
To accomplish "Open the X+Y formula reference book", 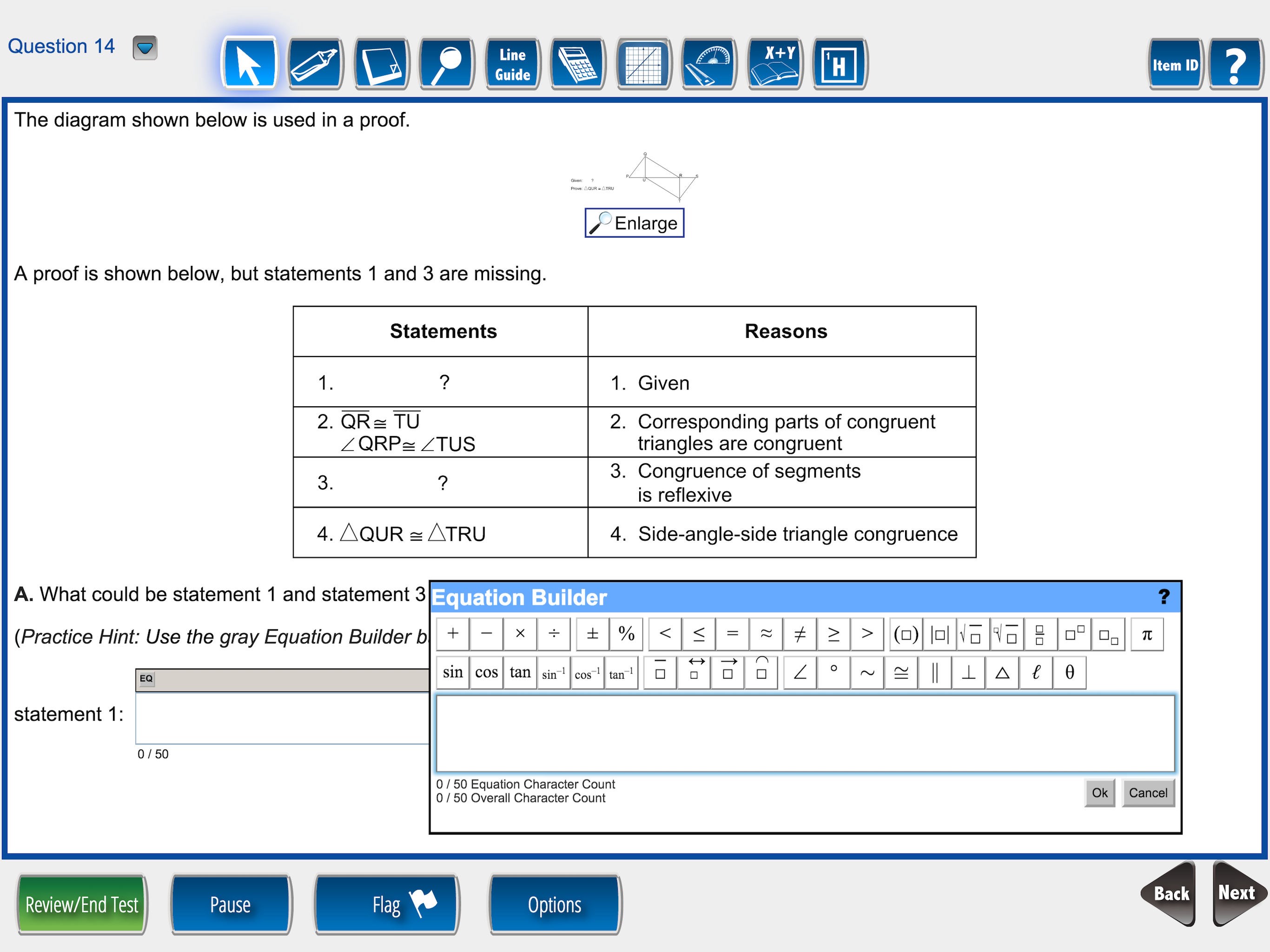I will point(775,63).
